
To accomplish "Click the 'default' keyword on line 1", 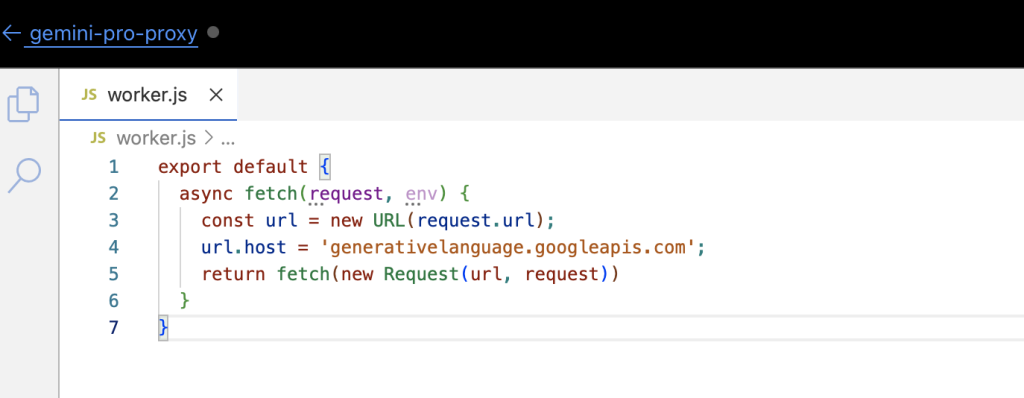I will click(271, 167).
